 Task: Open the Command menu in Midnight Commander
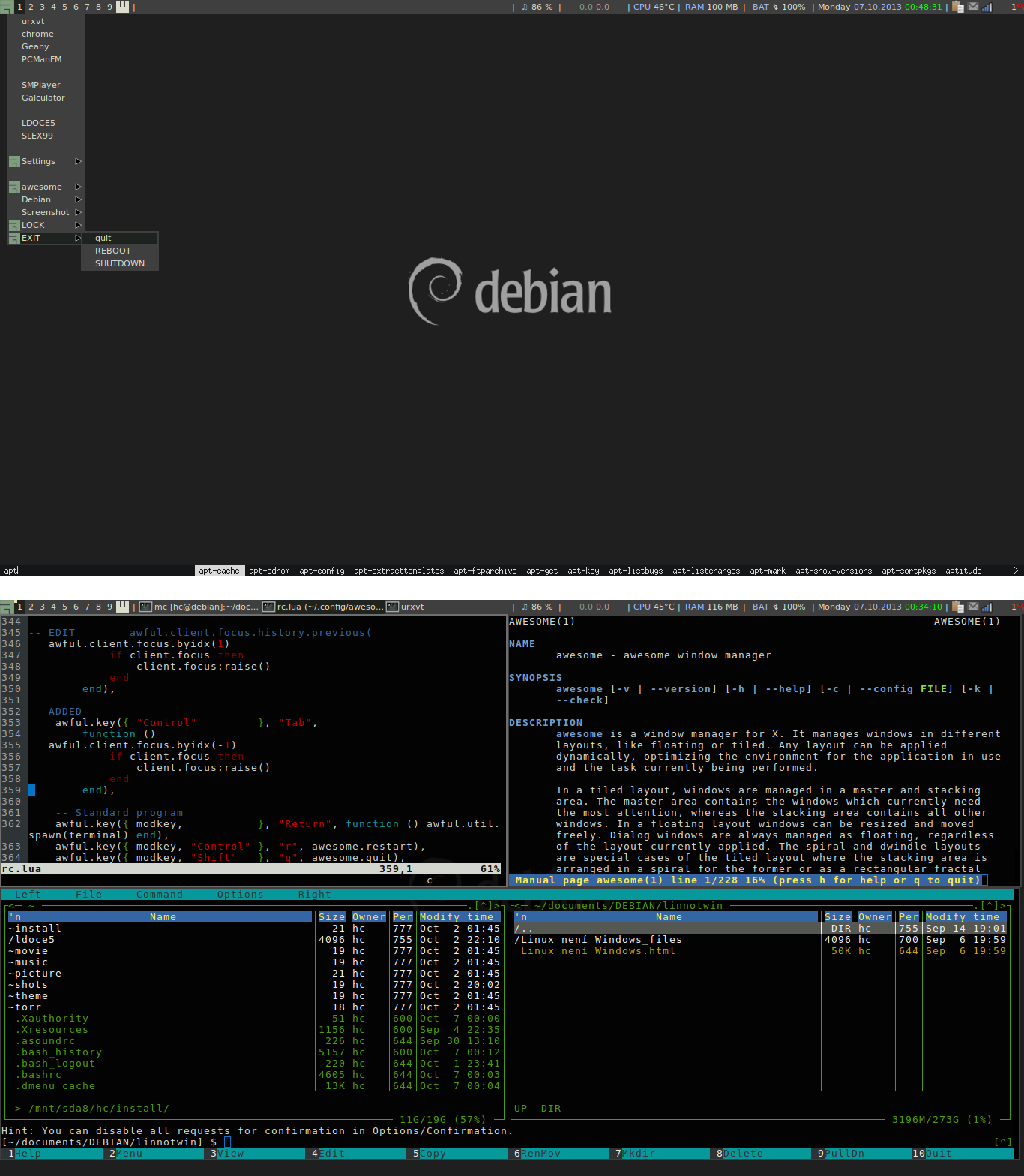(159, 895)
